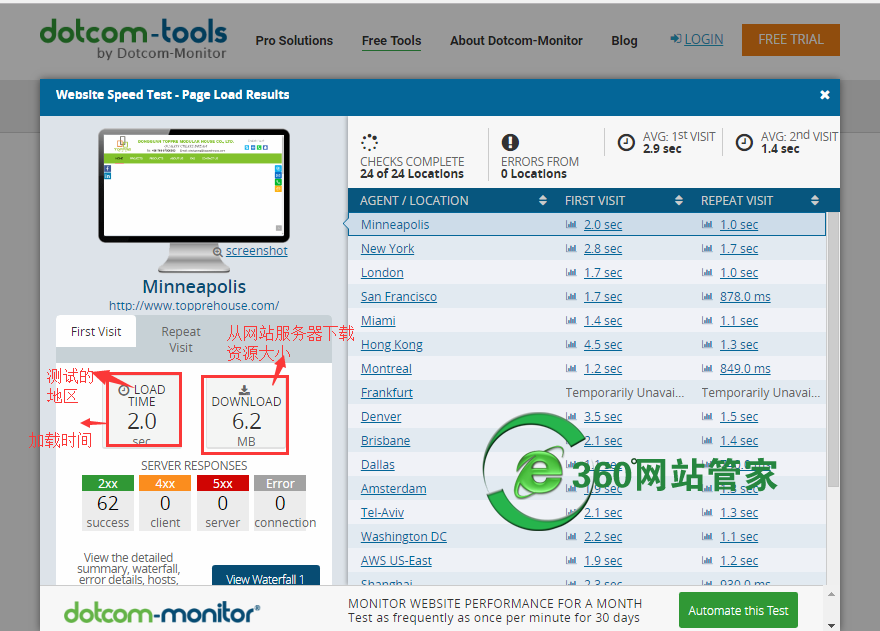Viewport: 880px width, 631px height.
Task: Open chart icon for Montreal repeat visit
Action: 707,369
